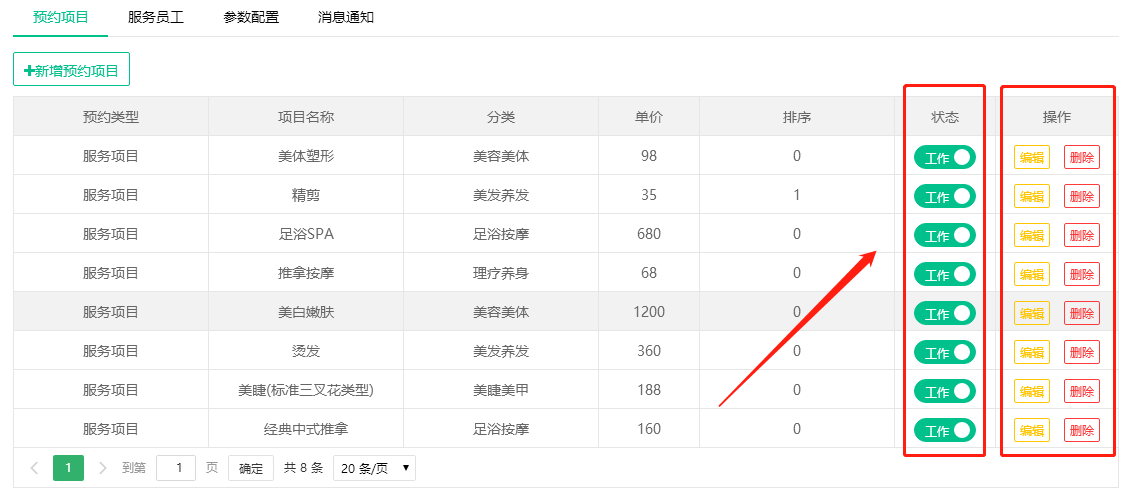
Task: Click the 理疗养身 category cell
Action: coord(501,272)
